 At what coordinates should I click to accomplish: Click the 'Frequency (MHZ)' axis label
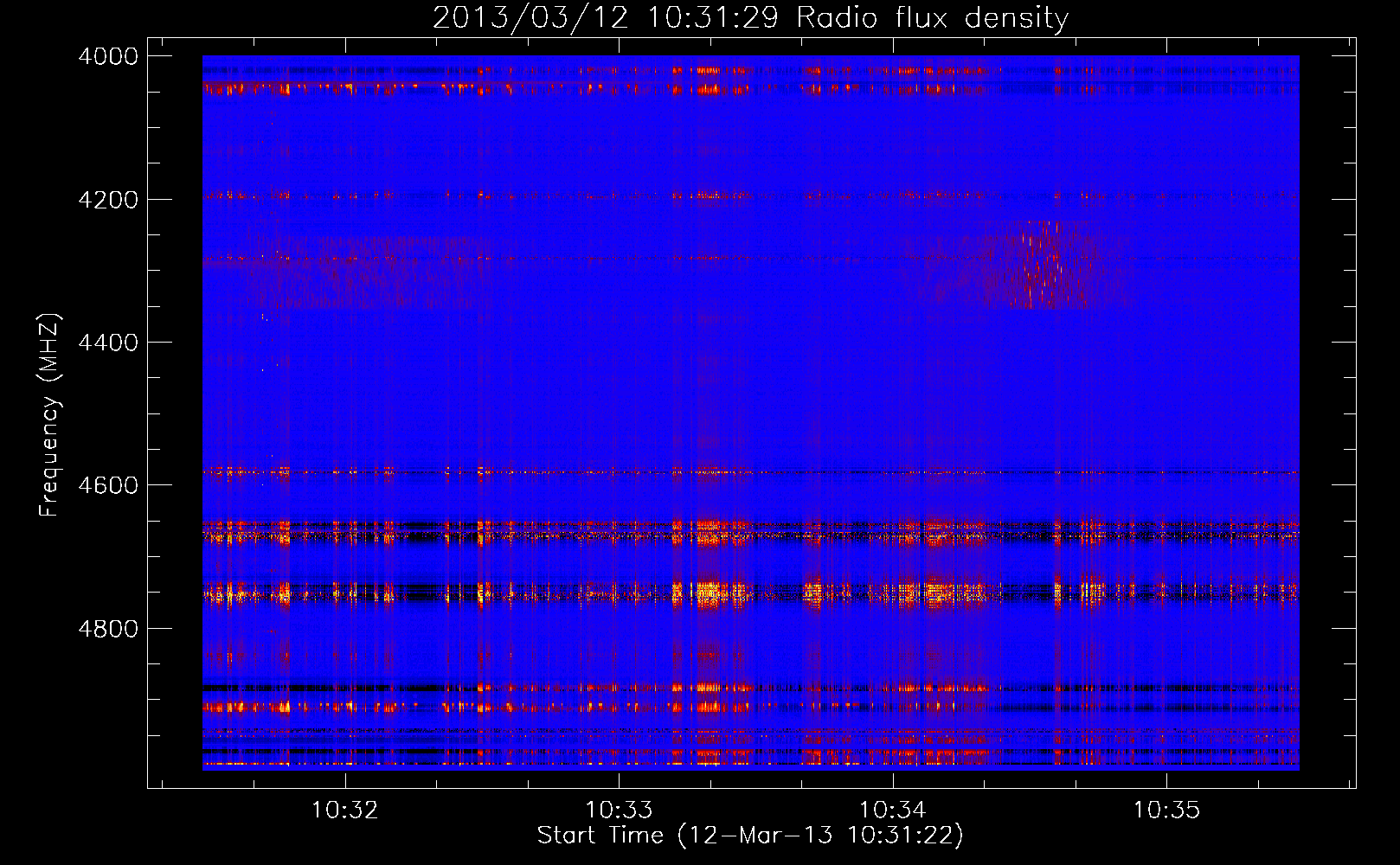click(x=49, y=415)
